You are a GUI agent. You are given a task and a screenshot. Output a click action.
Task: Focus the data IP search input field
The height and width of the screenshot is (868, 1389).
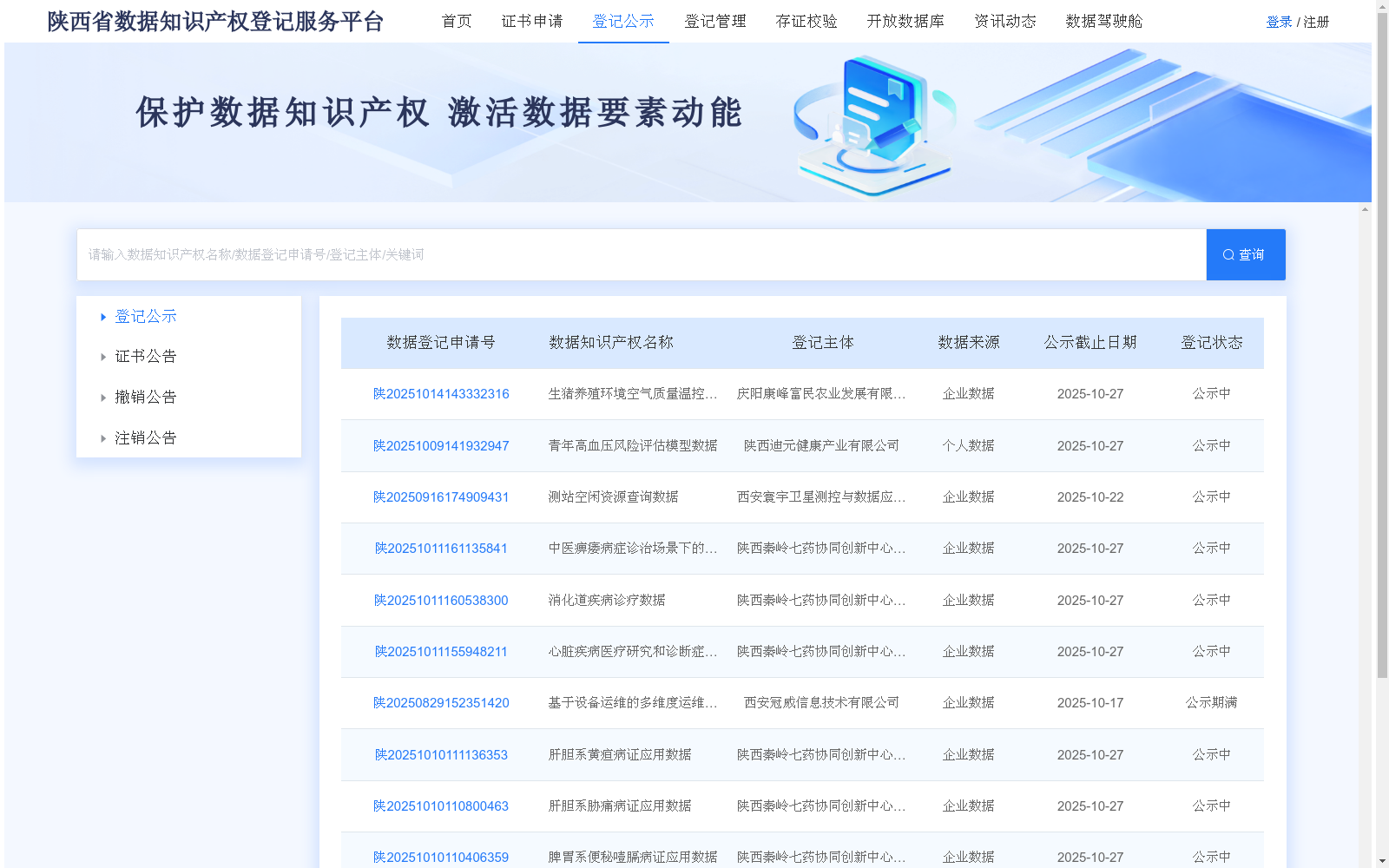(642, 254)
